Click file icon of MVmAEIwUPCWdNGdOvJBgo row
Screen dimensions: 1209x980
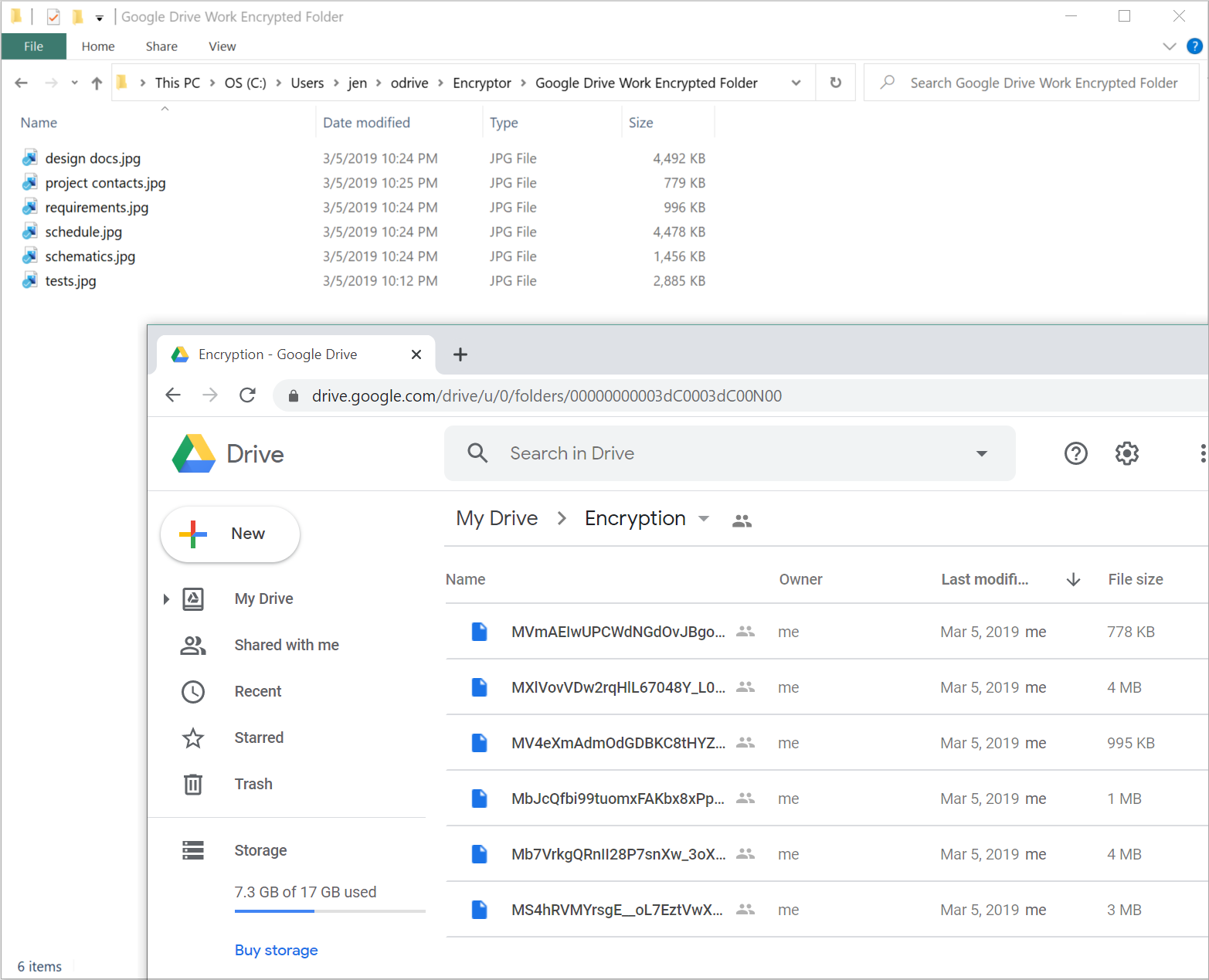click(480, 632)
